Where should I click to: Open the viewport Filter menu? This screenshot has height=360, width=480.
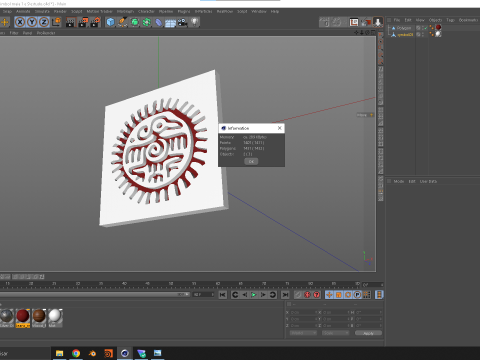[14, 33]
